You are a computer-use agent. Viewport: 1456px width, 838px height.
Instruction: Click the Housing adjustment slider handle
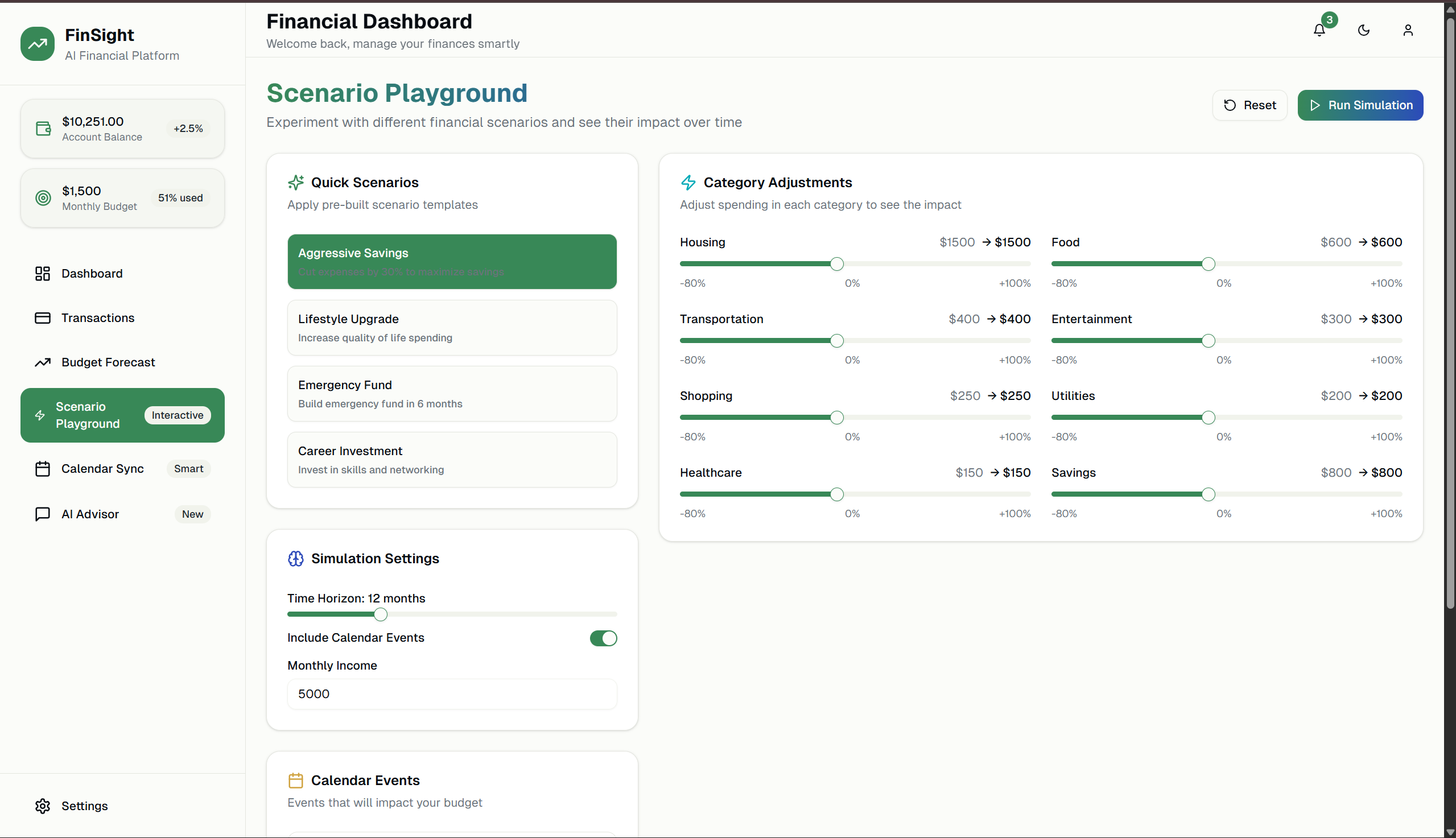(837, 264)
